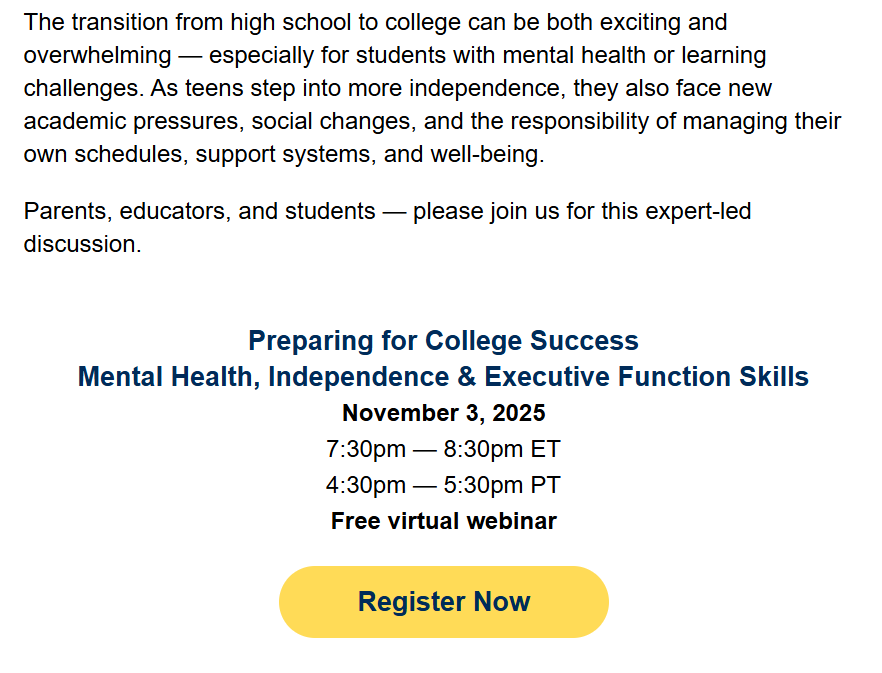Select the Mental Health, Independence & Executive Function subtitle

[443, 377]
